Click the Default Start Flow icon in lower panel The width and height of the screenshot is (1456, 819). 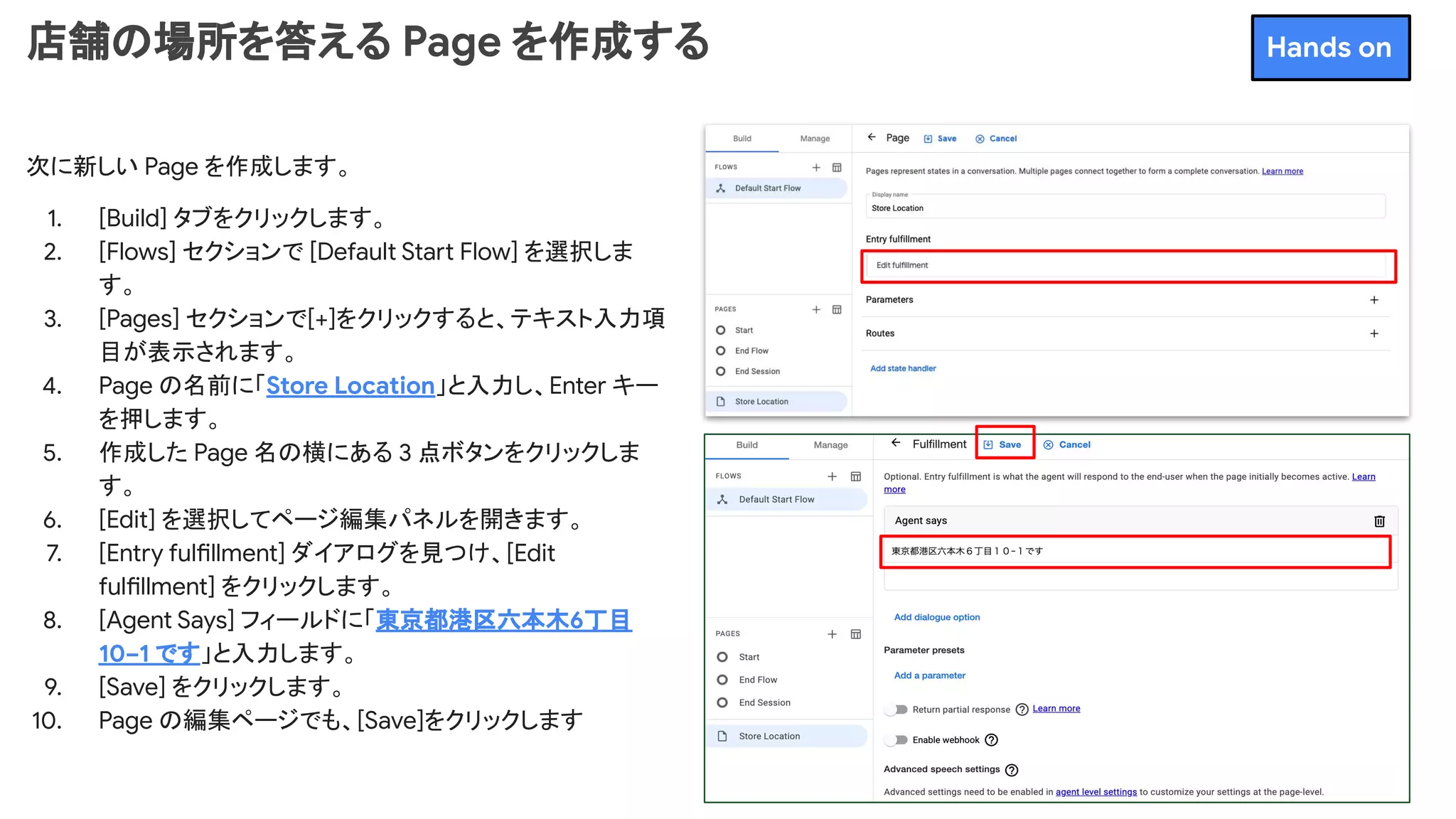click(722, 500)
